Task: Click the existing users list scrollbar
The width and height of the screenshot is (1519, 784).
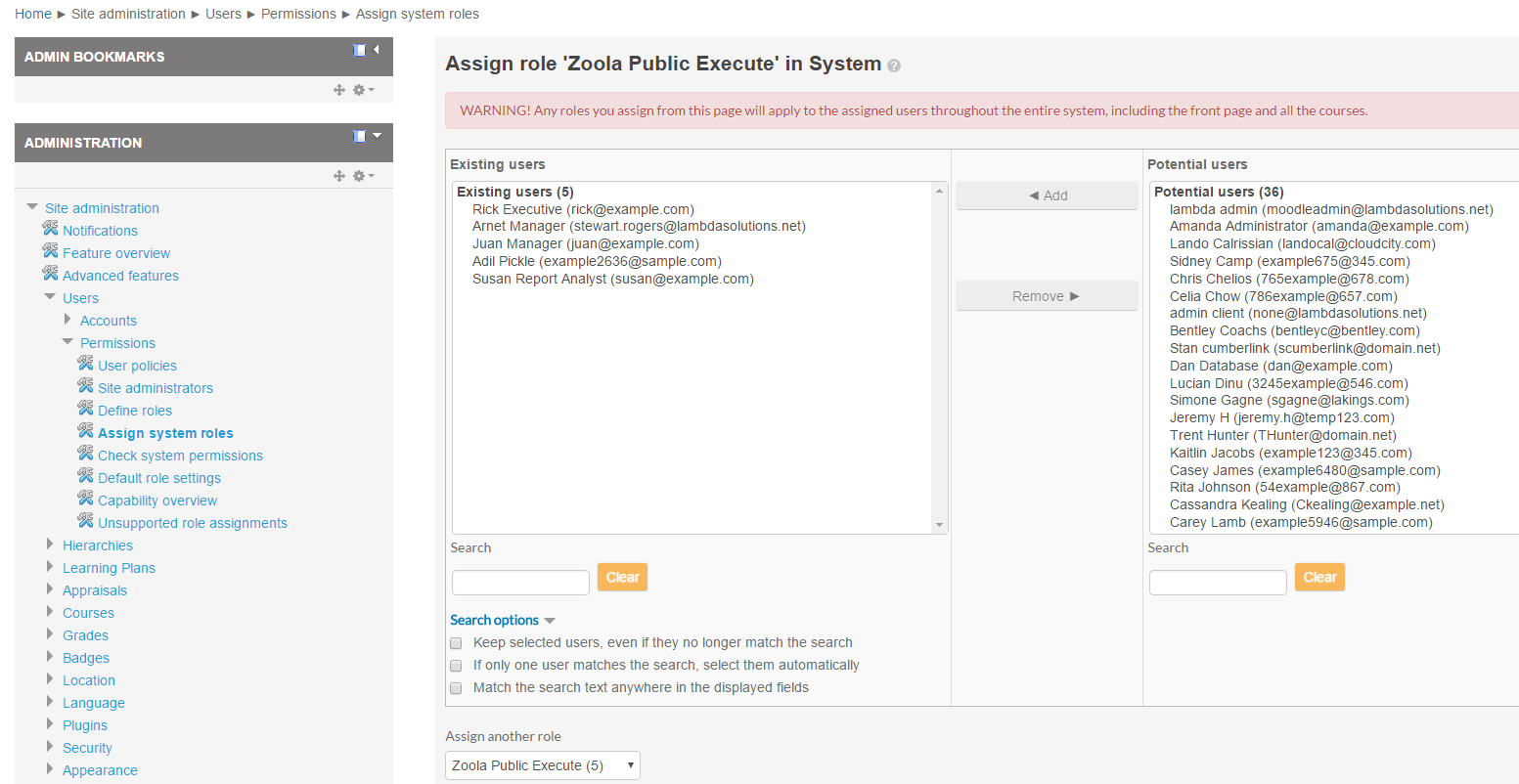Action: [940, 357]
